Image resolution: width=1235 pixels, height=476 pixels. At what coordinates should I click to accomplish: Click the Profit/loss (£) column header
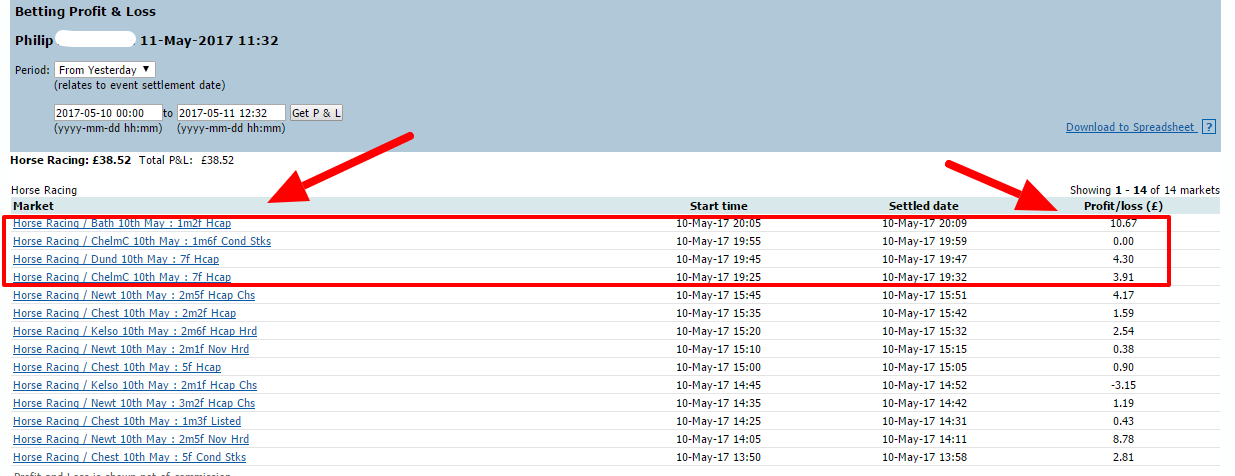pyautogui.click(x=1124, y=206)
